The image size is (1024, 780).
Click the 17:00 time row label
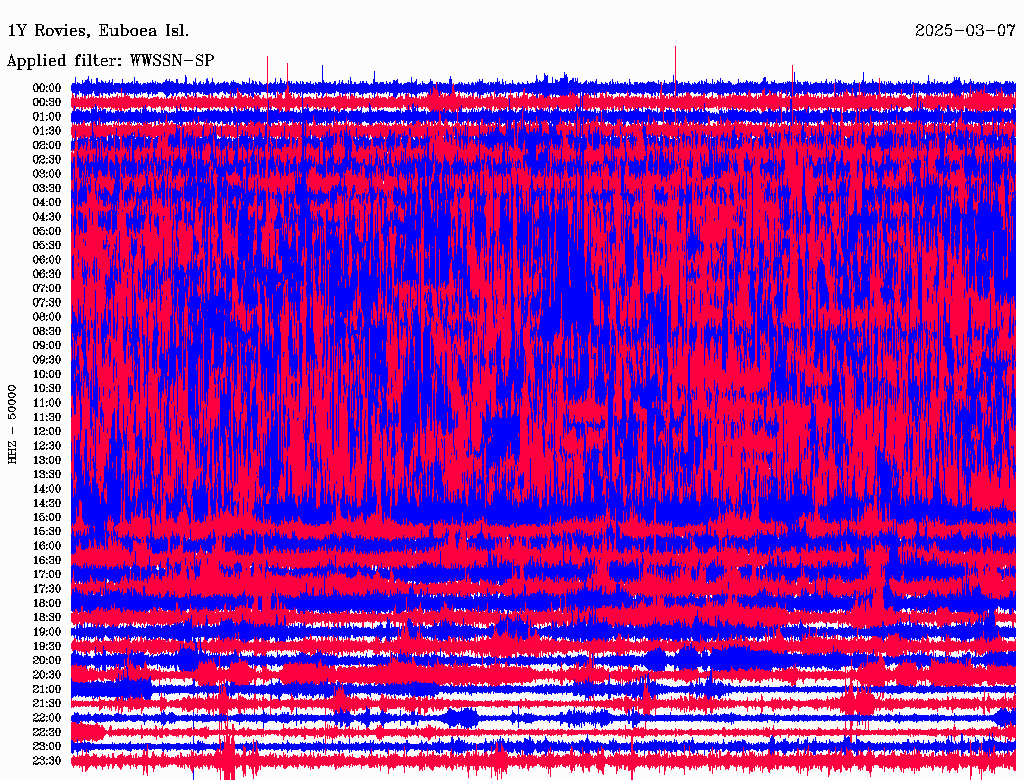click(x=47, y=574)
